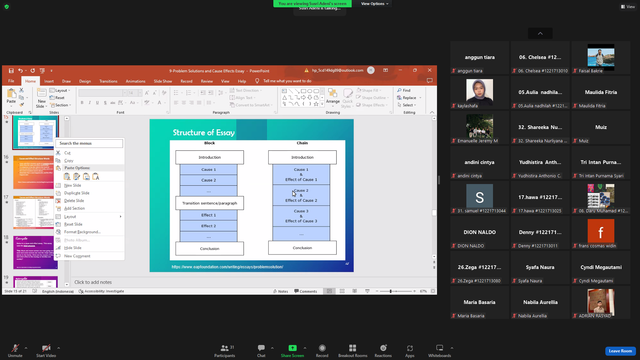Viewport: 640px width, 360px height.
Task: Open Layout dropdown in Slides group
Action: coord(60,90)
